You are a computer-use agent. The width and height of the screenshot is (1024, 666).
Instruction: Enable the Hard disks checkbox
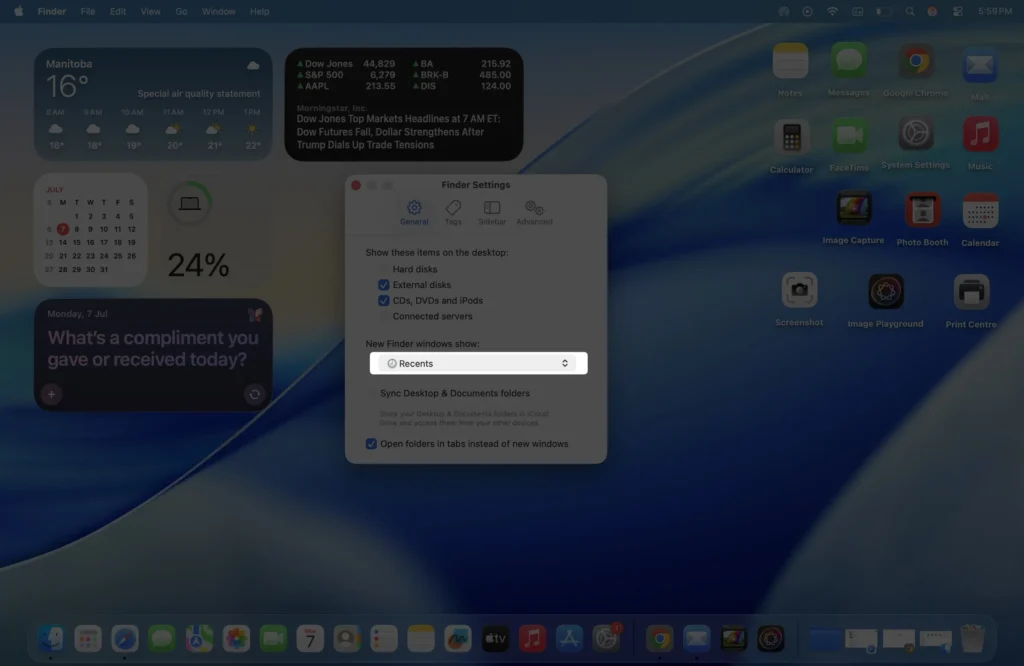coord(383,269)
